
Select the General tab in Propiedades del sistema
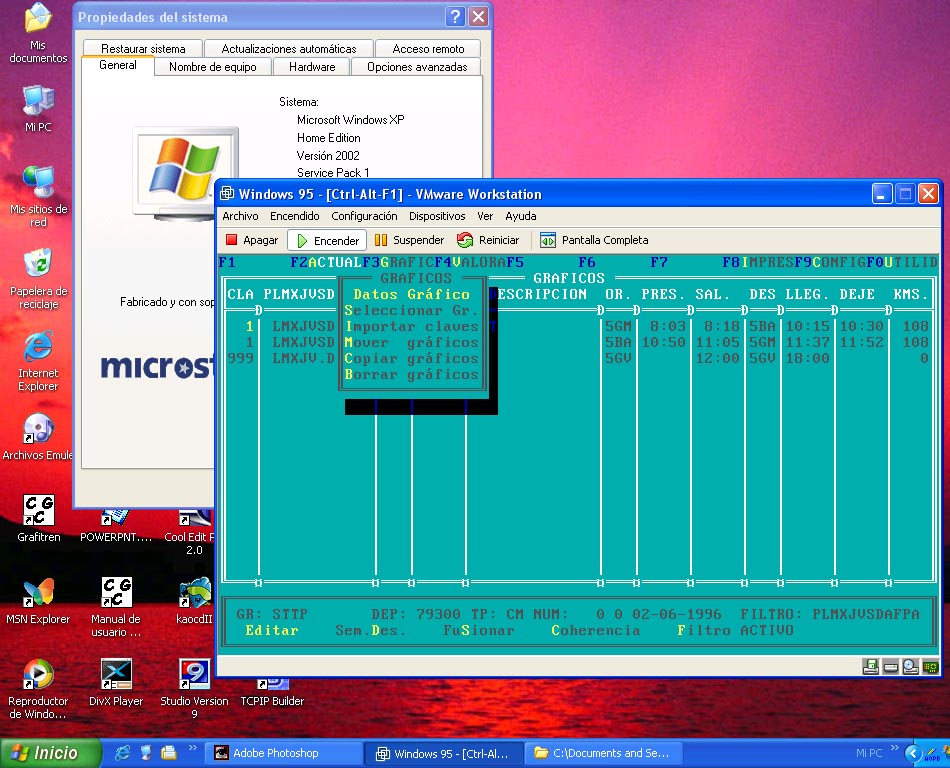click(118, 65)
